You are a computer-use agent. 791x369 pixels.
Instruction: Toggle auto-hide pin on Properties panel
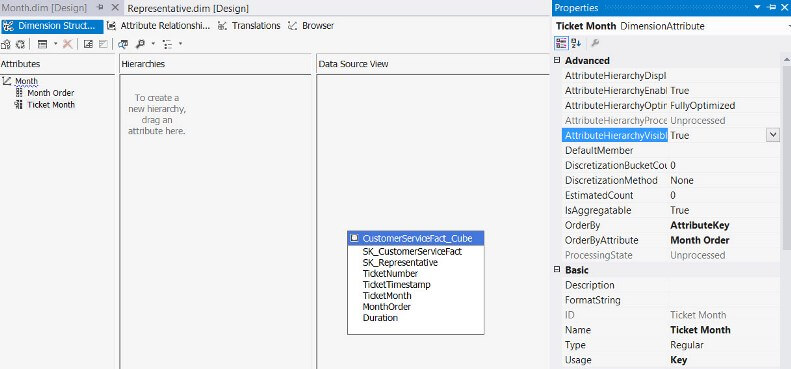[772, 8]
